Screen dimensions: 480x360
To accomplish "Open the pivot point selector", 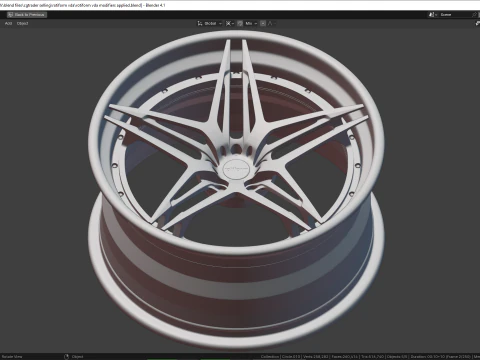I will [230, 23].
